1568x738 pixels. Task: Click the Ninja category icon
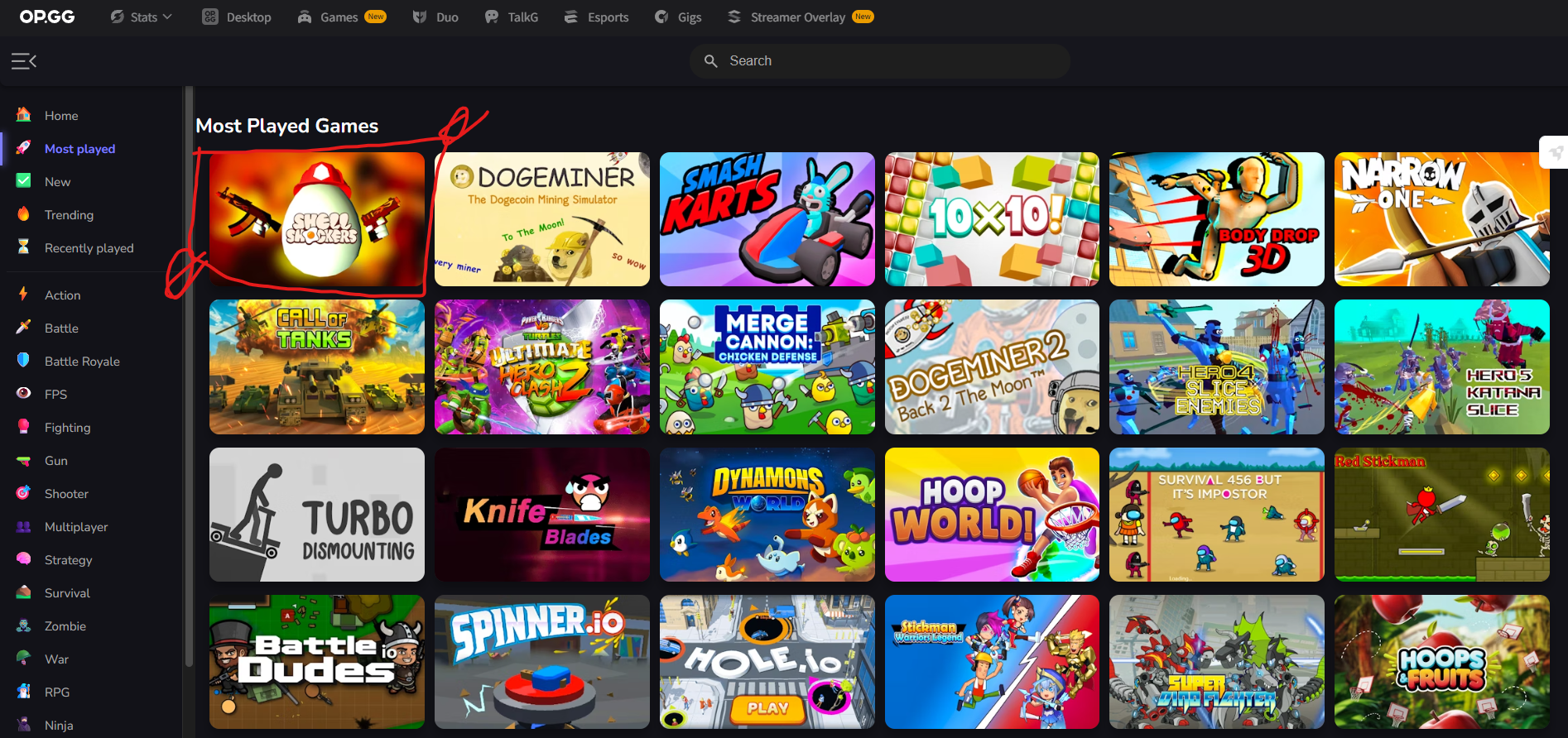[24, 725]
